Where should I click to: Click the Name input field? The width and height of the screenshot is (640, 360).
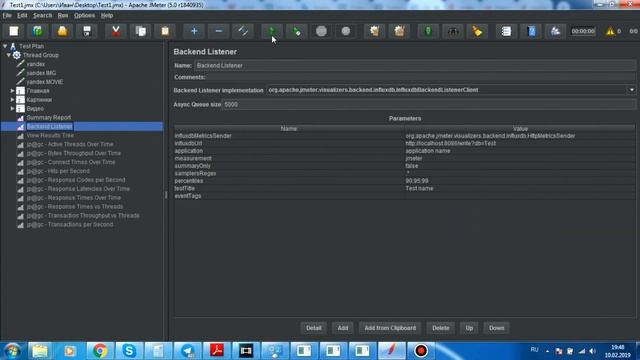415,65
